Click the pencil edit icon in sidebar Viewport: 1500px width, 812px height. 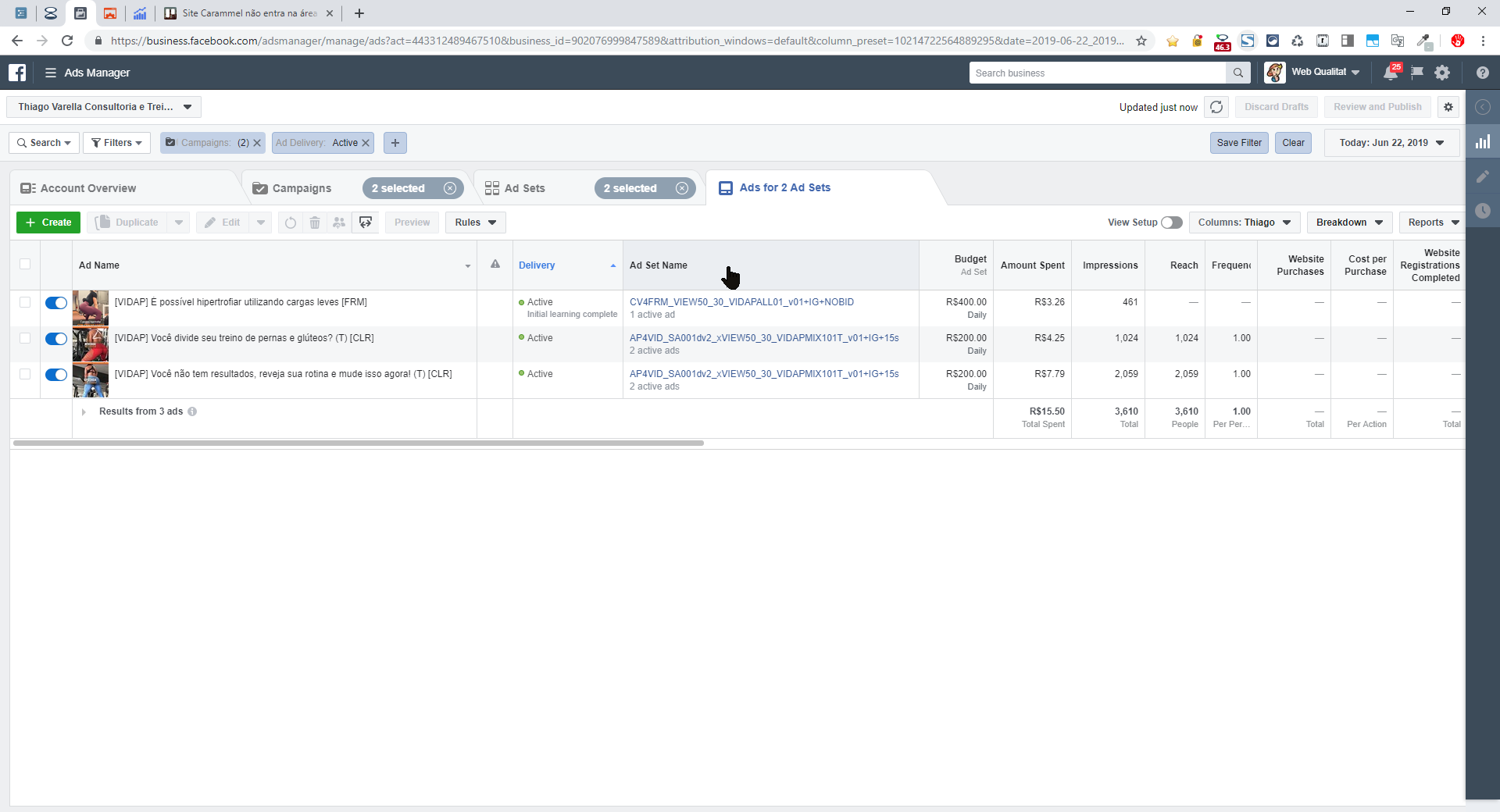coord(1482,177)
